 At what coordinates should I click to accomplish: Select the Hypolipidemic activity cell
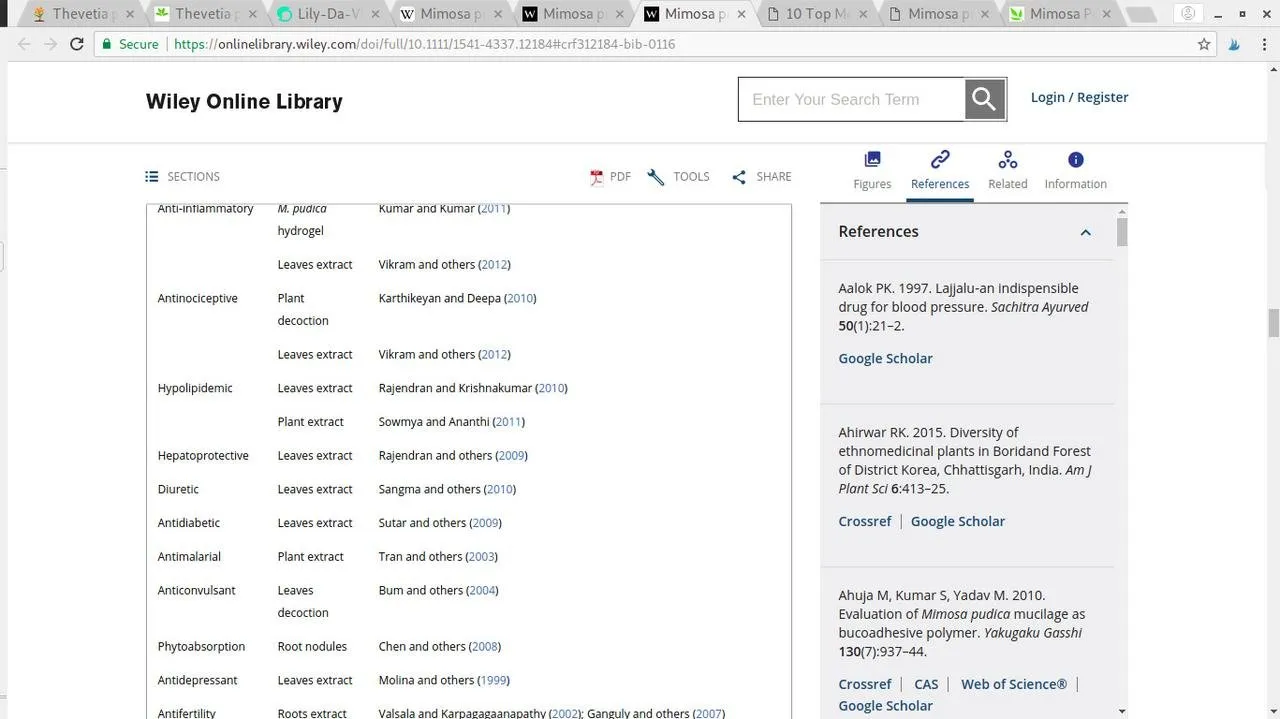click(195, 388)
